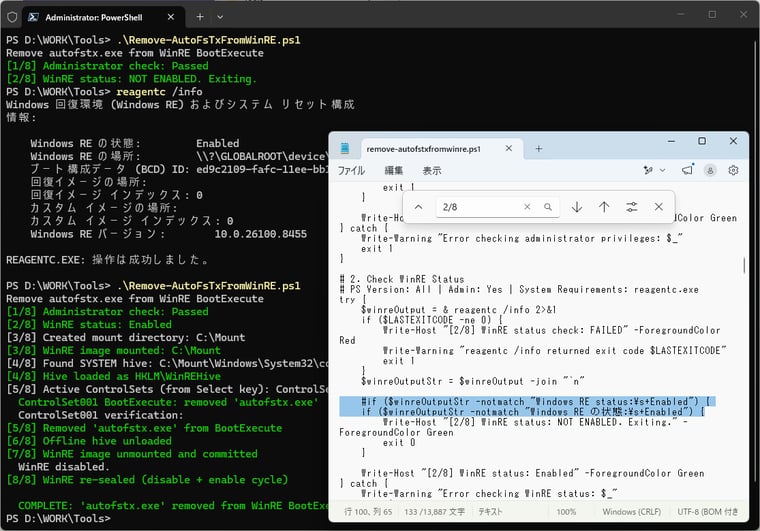760x531 pixels.
Task: Expand the Terminal new-tab profile dropdown
Action: click(220, 17)
